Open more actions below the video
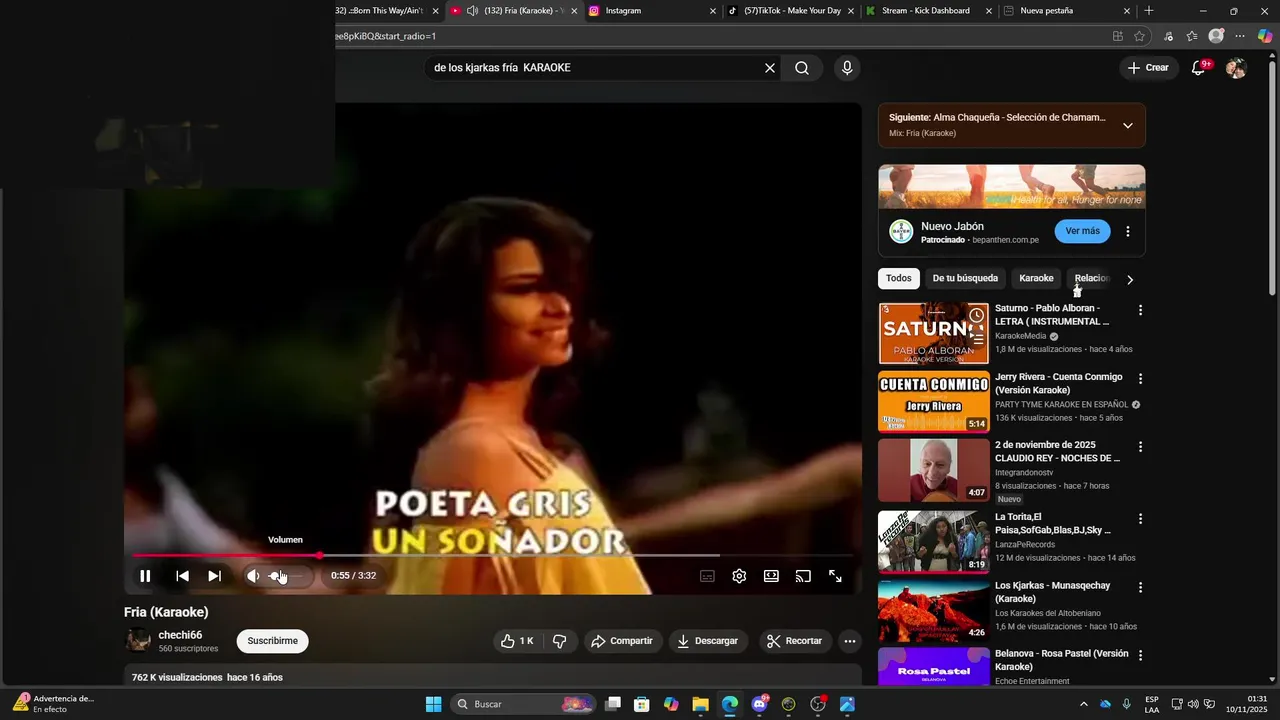The height and width of the screenshot is (720, 1280). (850, 641)
